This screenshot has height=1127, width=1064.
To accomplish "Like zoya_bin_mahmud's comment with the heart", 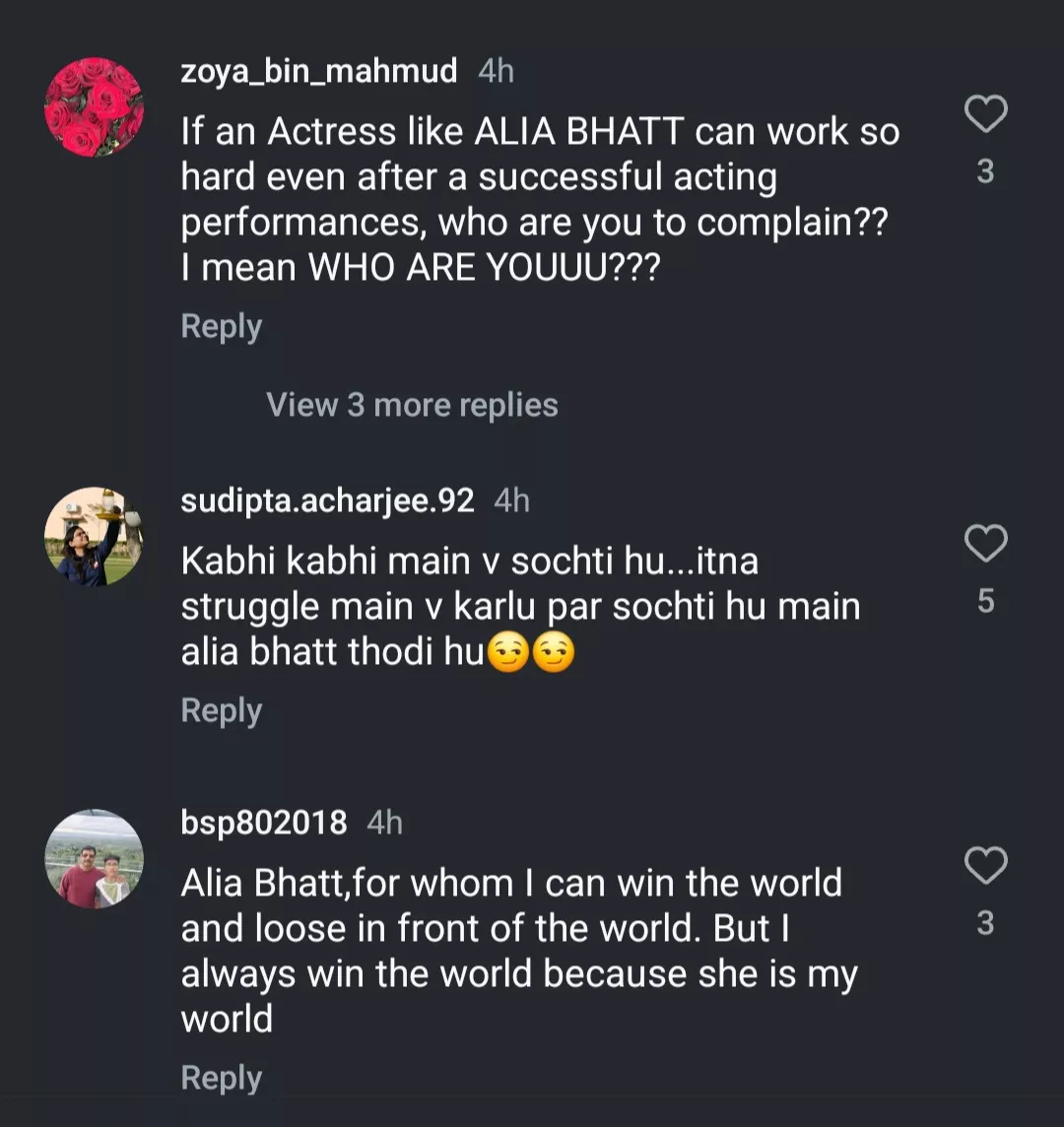I will (984, 115).
